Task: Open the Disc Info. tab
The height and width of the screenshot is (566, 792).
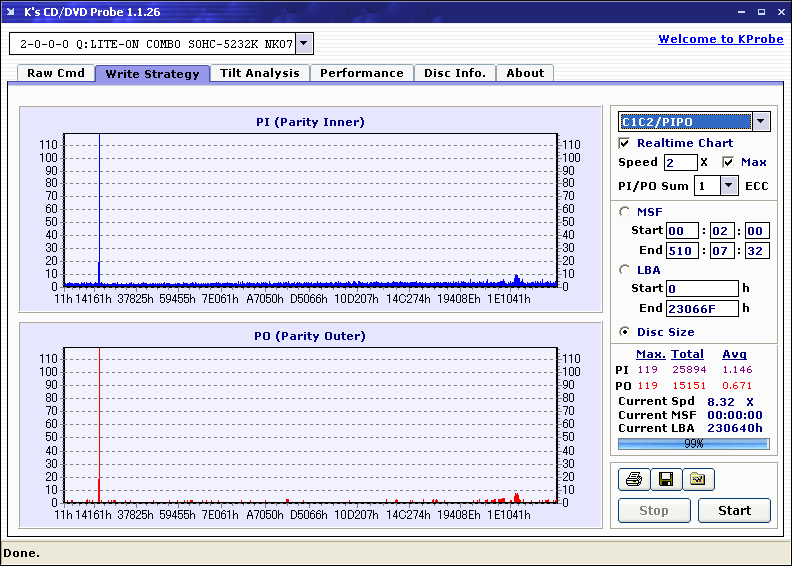Action: [455, 73]
